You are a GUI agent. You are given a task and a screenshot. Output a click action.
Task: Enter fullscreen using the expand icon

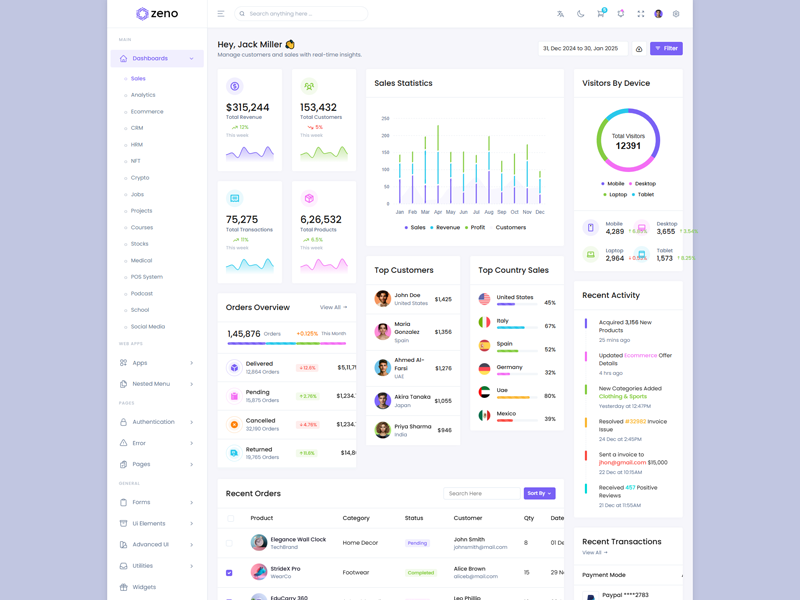[x=640, y=14]
